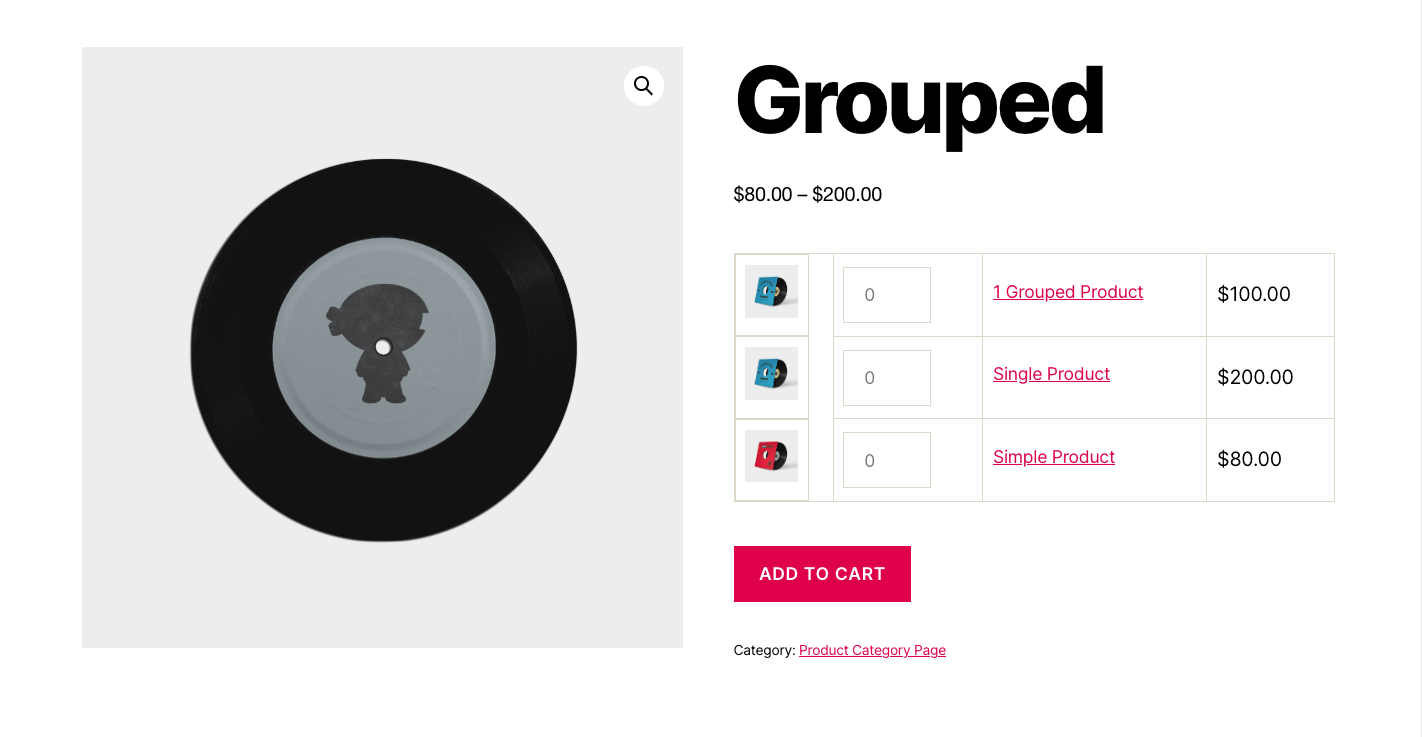This screenshot has width=1422, height=737.
Task: Click the magnifier zoom icon on product image
Action: tap(643, 86)
